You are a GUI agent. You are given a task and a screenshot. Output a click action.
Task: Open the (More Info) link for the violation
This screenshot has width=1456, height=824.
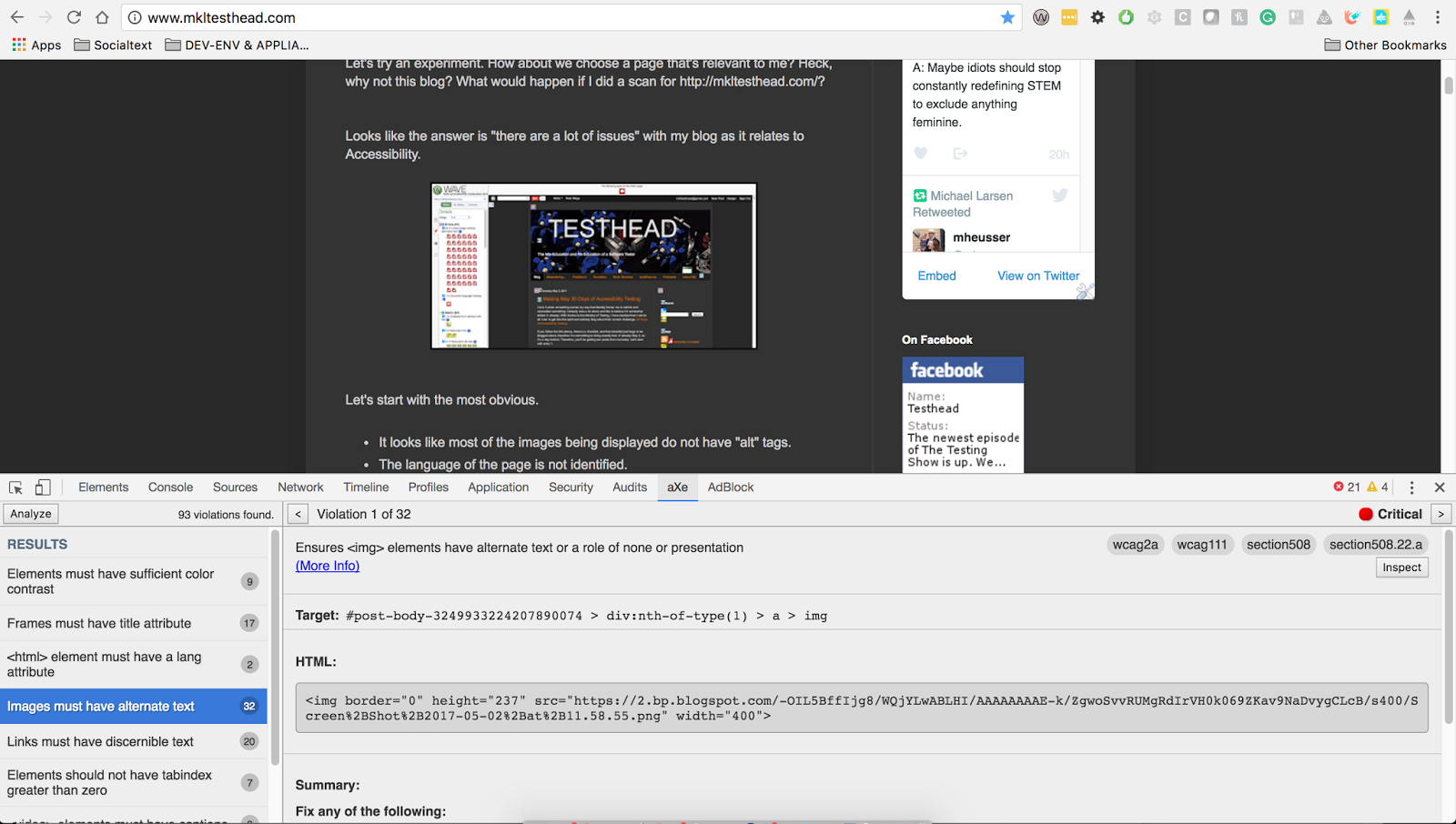tap(327, 565)
